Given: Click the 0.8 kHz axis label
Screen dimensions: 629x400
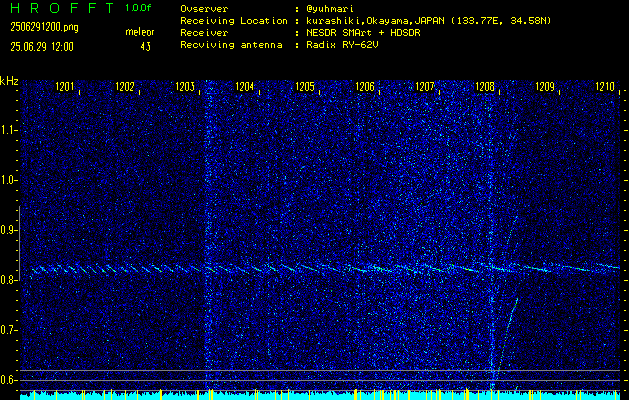Looking at the screenshot, I should click(9, 280).
